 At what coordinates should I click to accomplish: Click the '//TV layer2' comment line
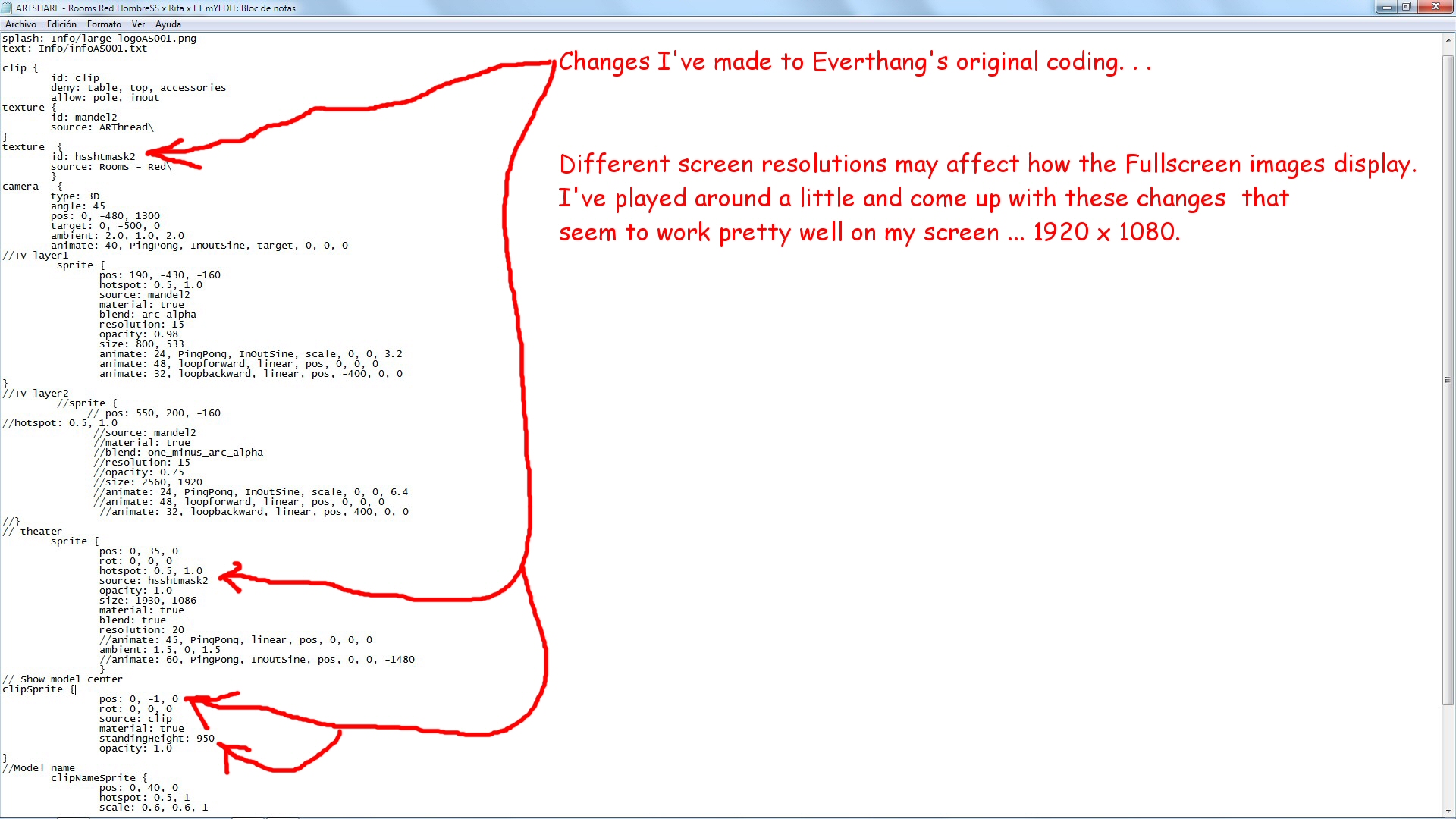coord(35,394)
